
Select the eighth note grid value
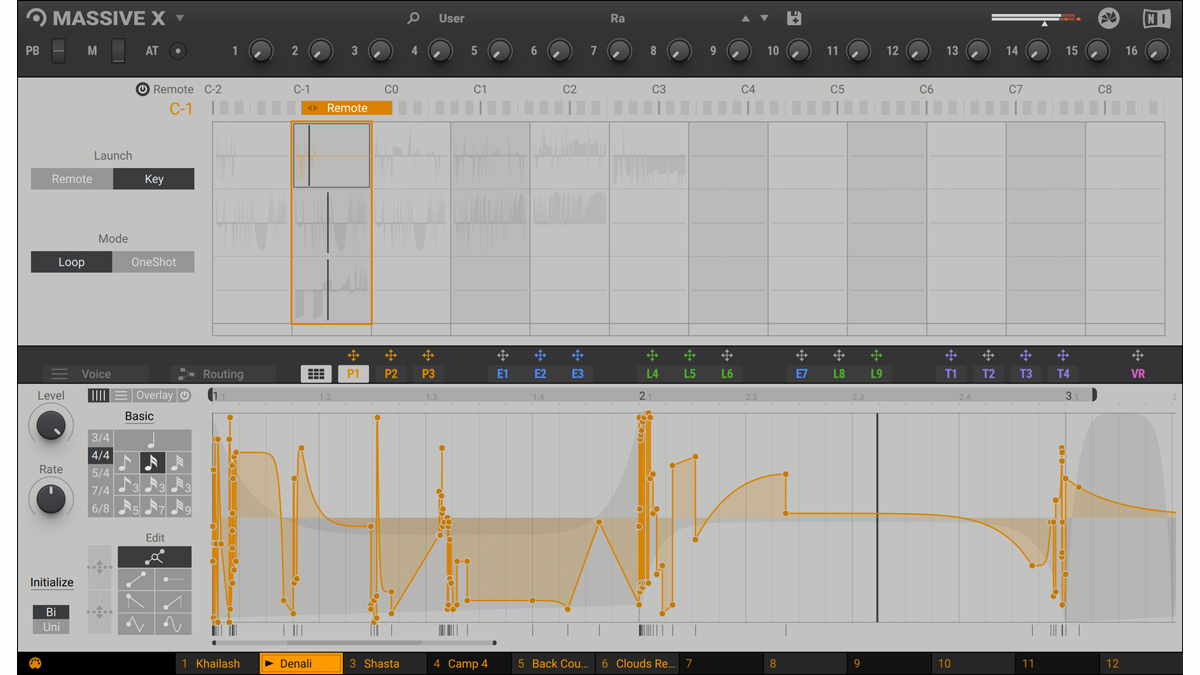126,463
